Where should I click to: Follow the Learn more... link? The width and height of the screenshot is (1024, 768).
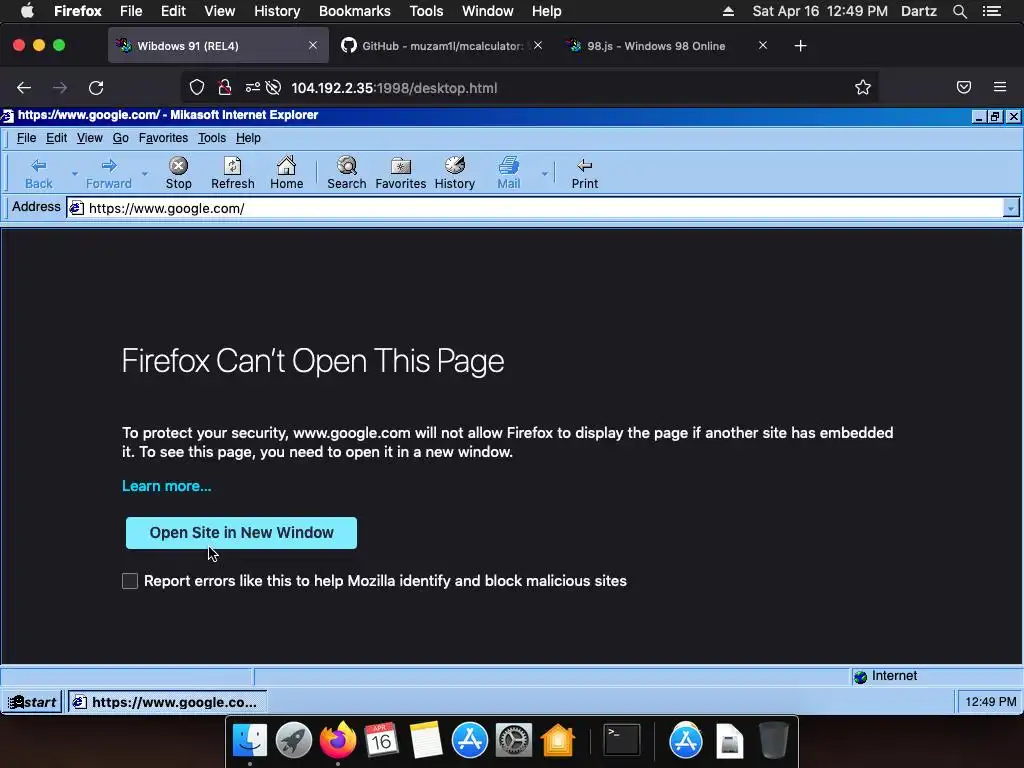point(167,486)
